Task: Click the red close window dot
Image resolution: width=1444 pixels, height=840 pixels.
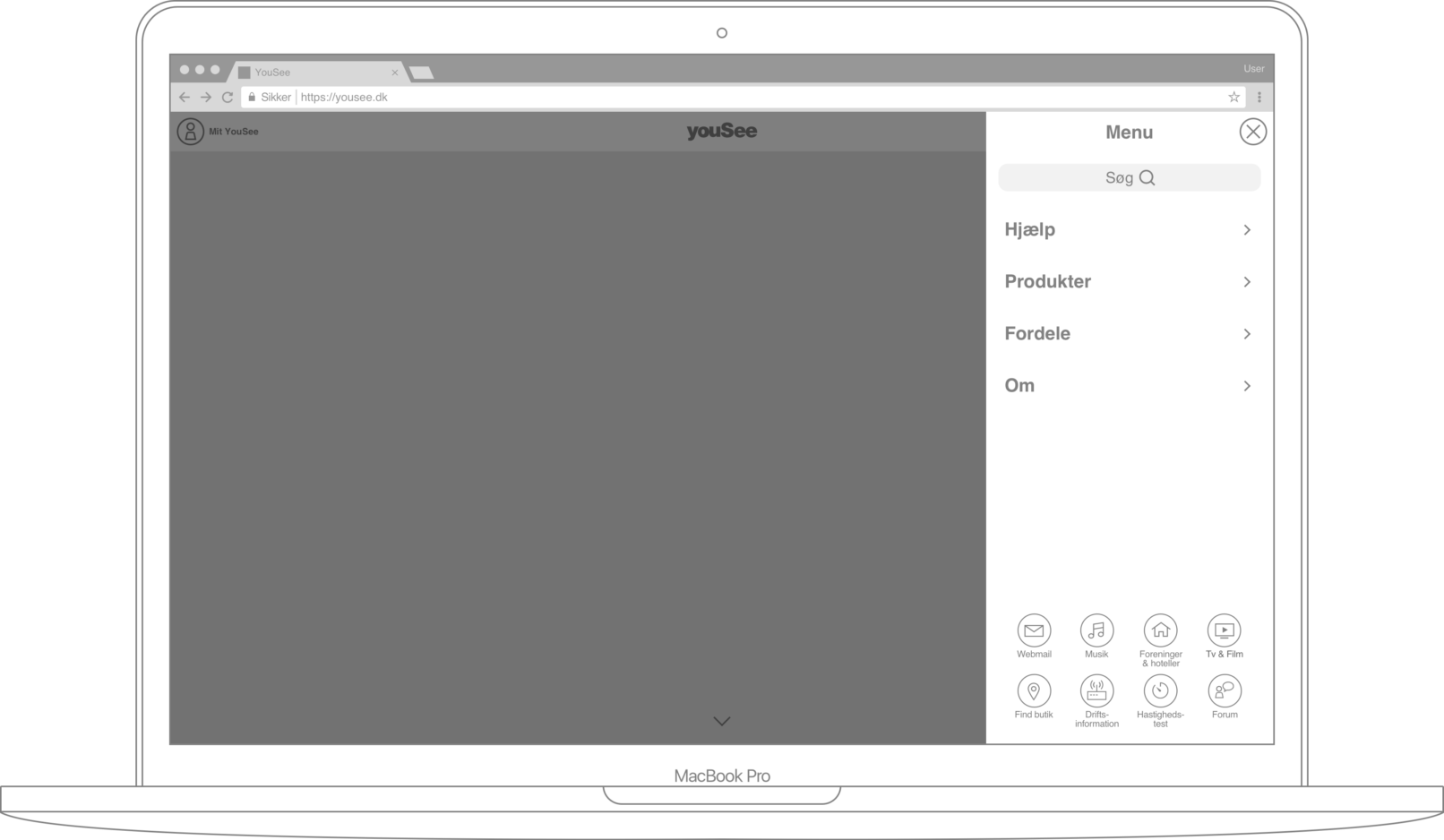Action: 185,70
